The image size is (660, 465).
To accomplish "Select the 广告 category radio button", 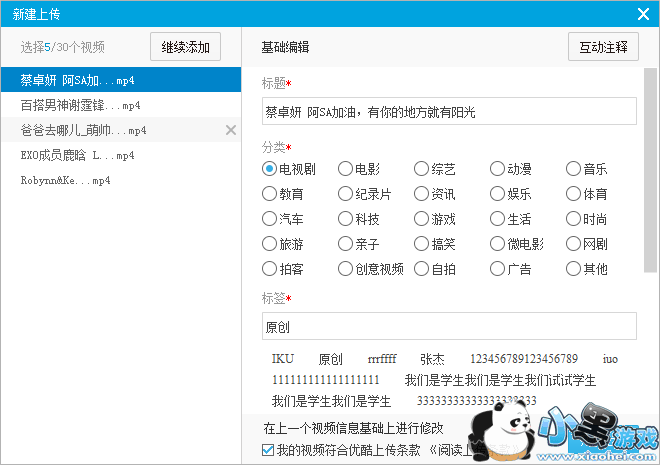I will click(x=497, y=268).
